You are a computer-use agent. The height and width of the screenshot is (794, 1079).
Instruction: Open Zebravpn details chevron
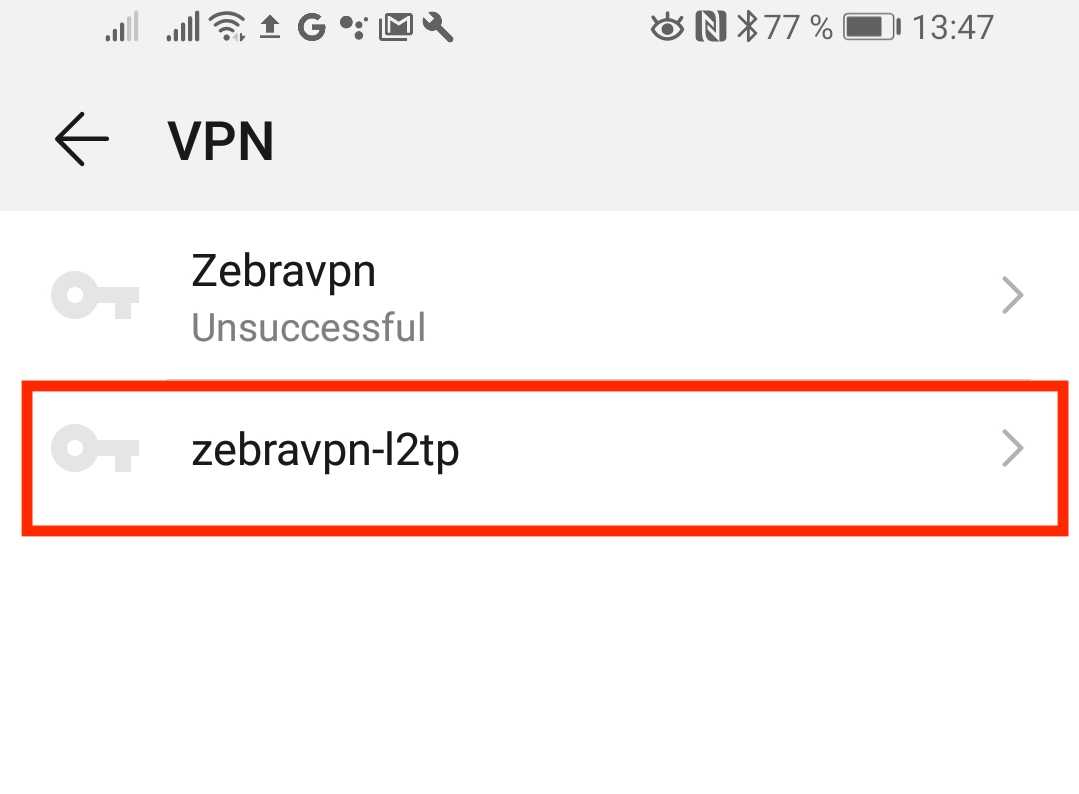tap(1013, 296)
